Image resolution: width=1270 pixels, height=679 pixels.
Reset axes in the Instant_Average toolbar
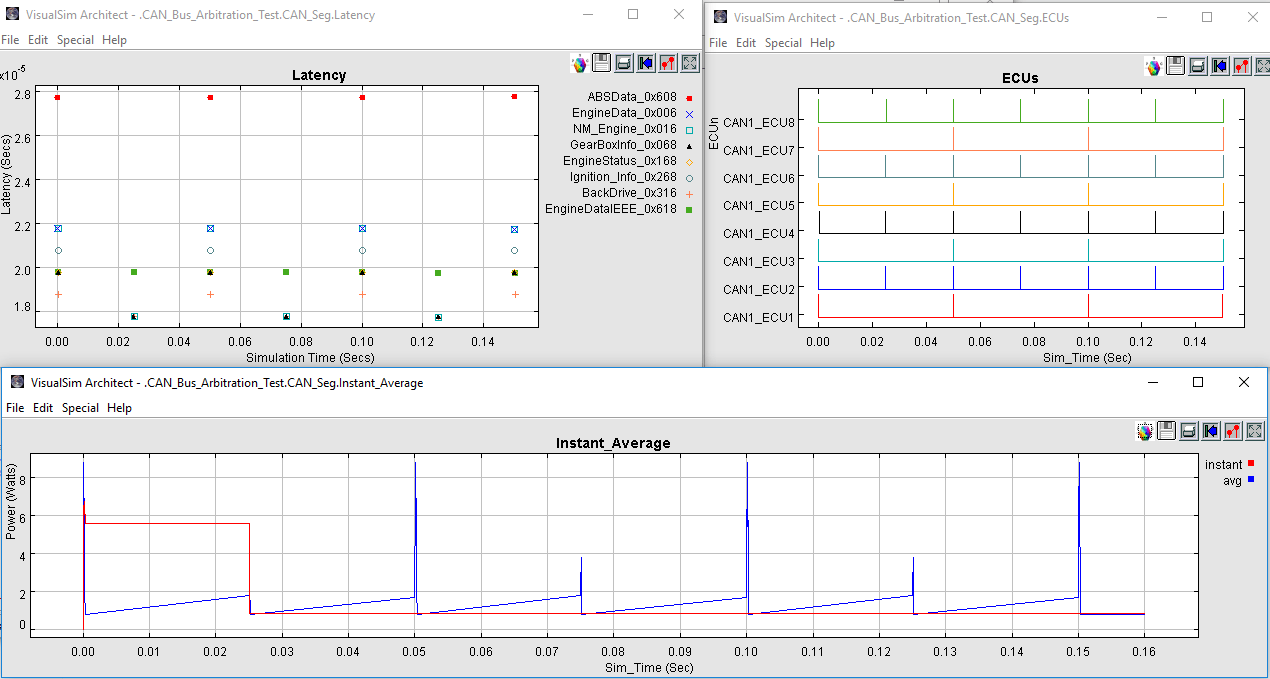[1211, 431]
